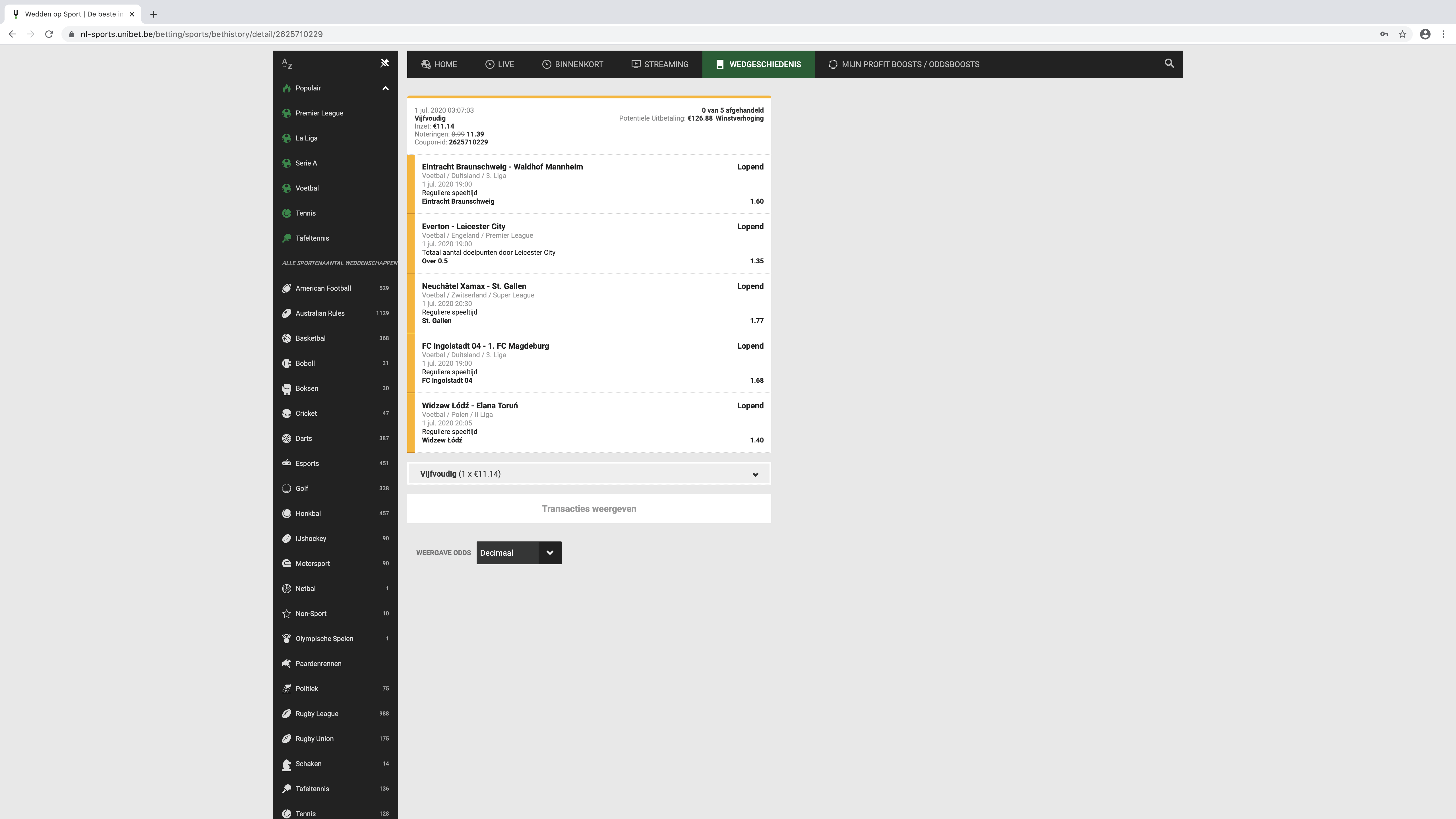Click the unpin sidebar icon
The height and width of the screenshot is (819, 1456).
coord(384,63)
